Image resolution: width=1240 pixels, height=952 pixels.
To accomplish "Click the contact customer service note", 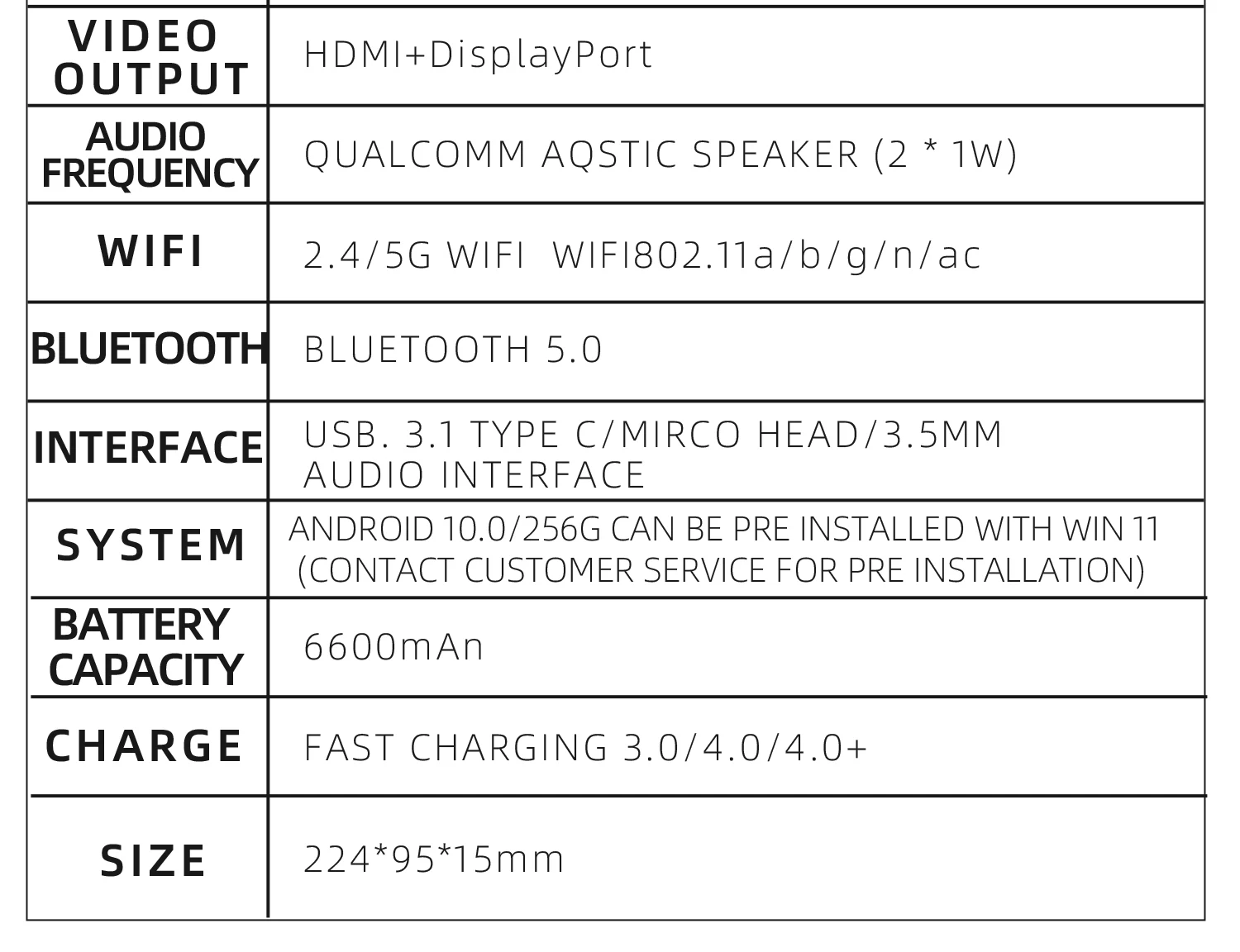I will pyautogui.click(x=721, y=570).
